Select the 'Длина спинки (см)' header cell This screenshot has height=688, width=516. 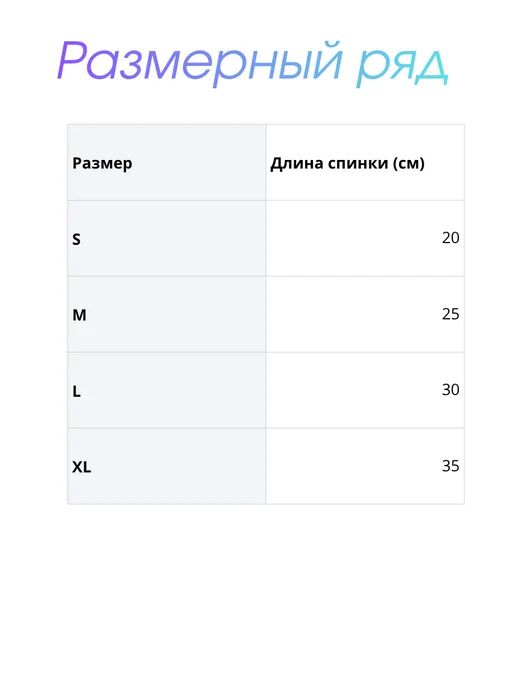coord(365,163)
